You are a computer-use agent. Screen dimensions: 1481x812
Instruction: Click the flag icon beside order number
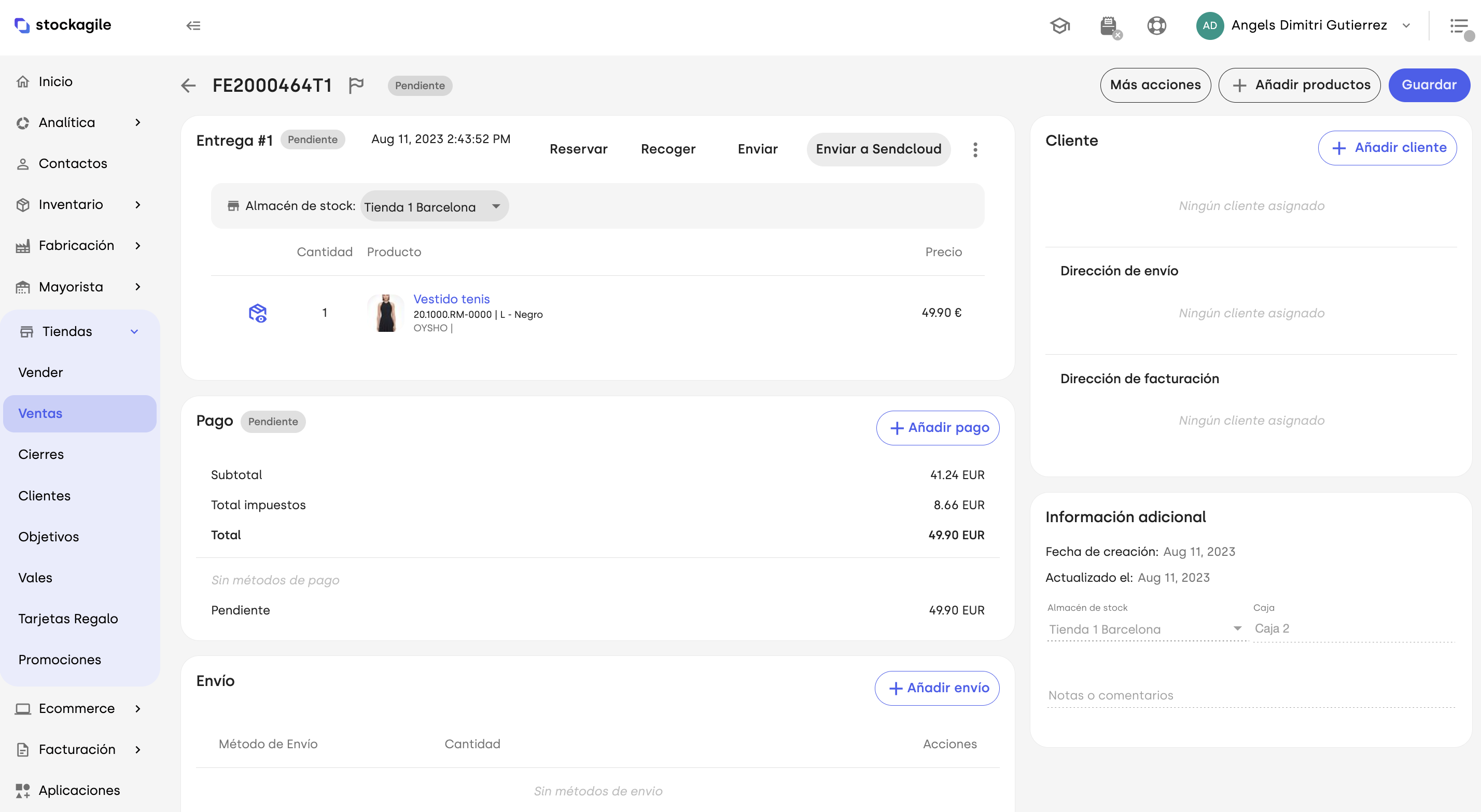pyautogui.click(x=356, y=85)
